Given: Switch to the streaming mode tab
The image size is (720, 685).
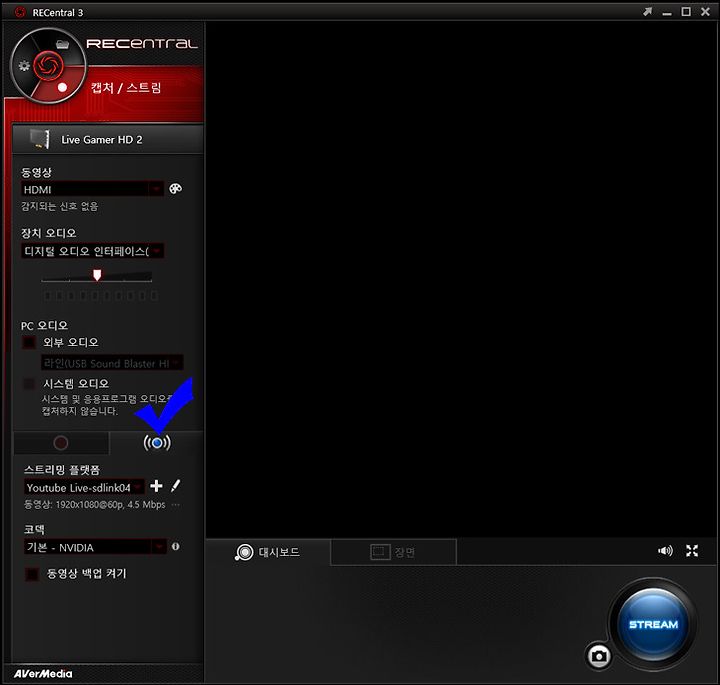Looking at the screenshot, I should click(157, 443).
